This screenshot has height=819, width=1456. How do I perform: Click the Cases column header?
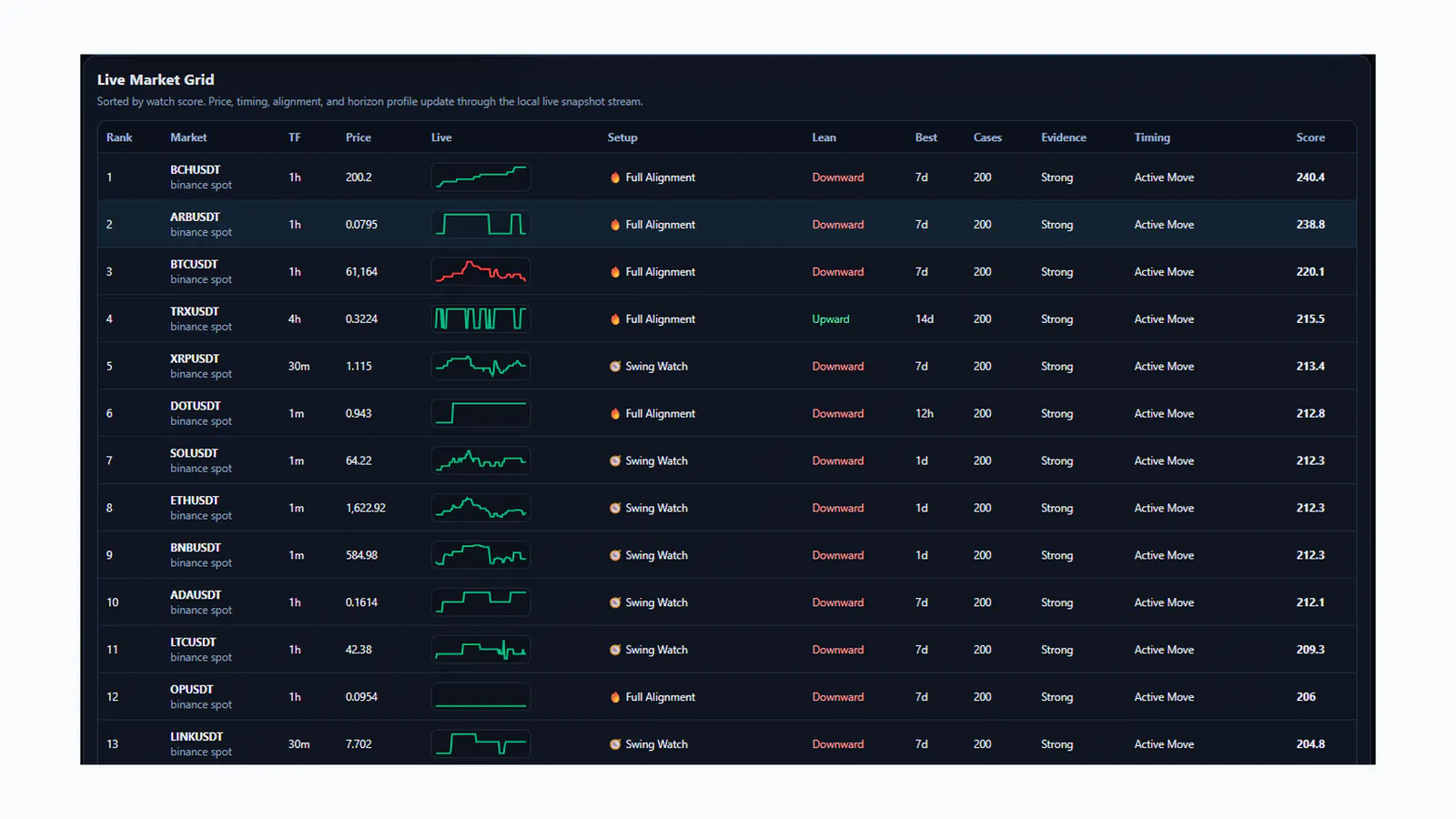click(x=987, y=137)
